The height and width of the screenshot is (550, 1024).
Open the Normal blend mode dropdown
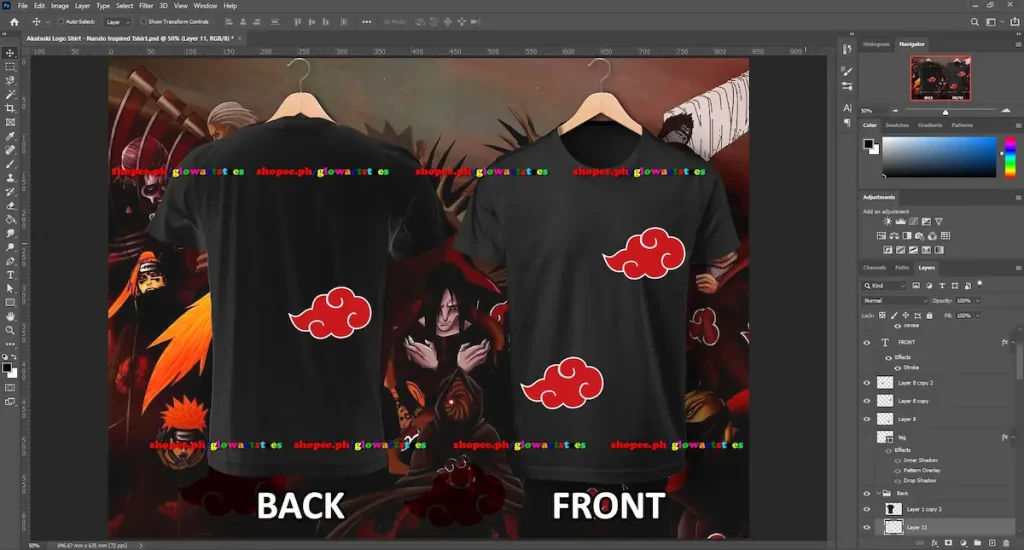895,300
